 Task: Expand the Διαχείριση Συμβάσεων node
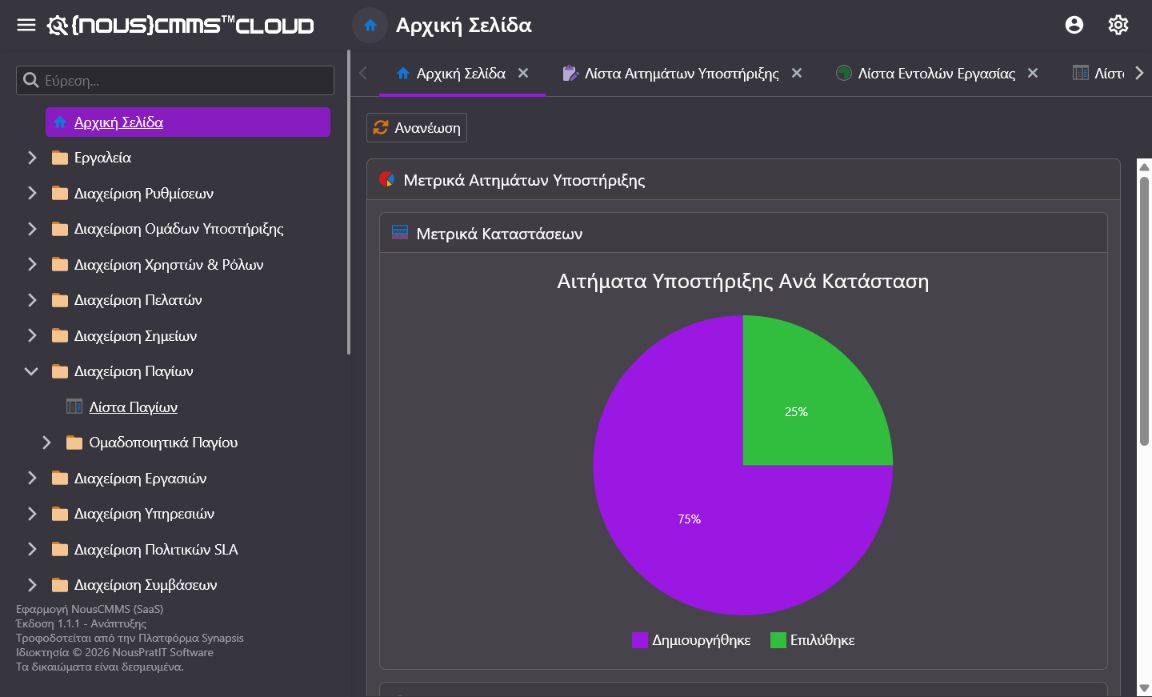(32, 585)
